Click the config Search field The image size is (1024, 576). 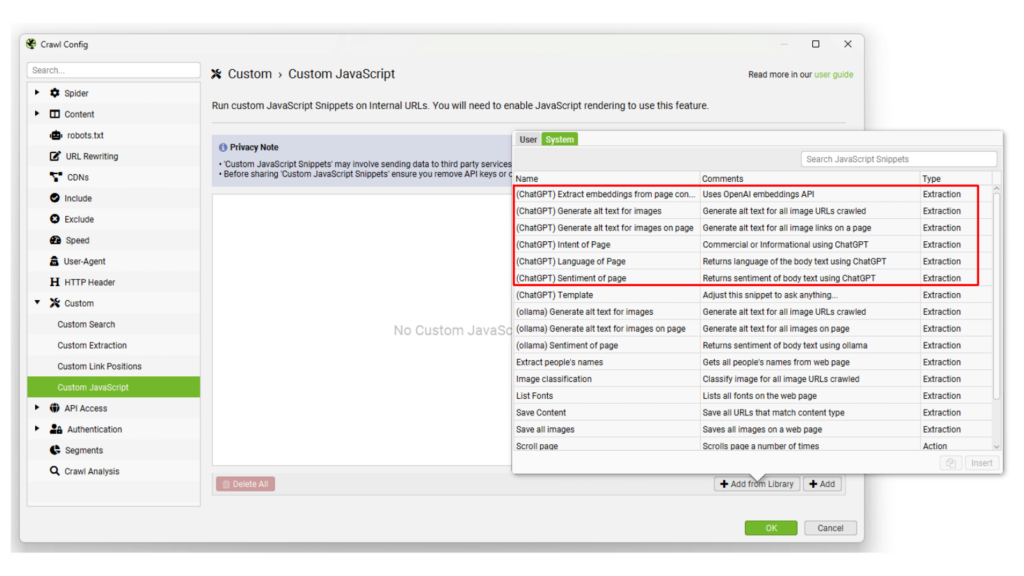[x=114, y=70]
